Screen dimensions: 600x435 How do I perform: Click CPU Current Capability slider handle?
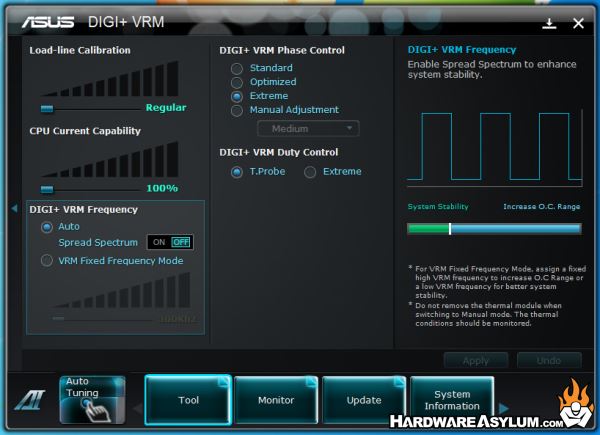(x=47, y=189)
